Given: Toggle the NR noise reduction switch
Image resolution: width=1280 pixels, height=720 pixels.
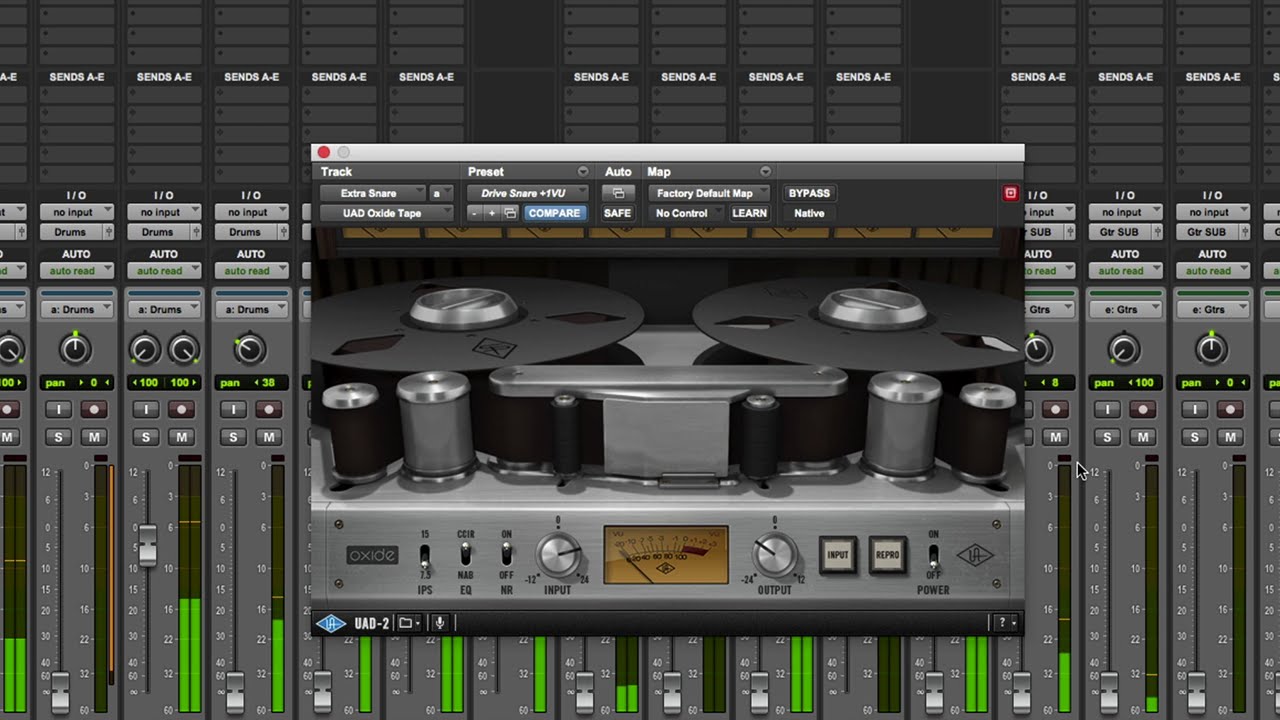Looking at the screenshot, I should coord(506,555).
